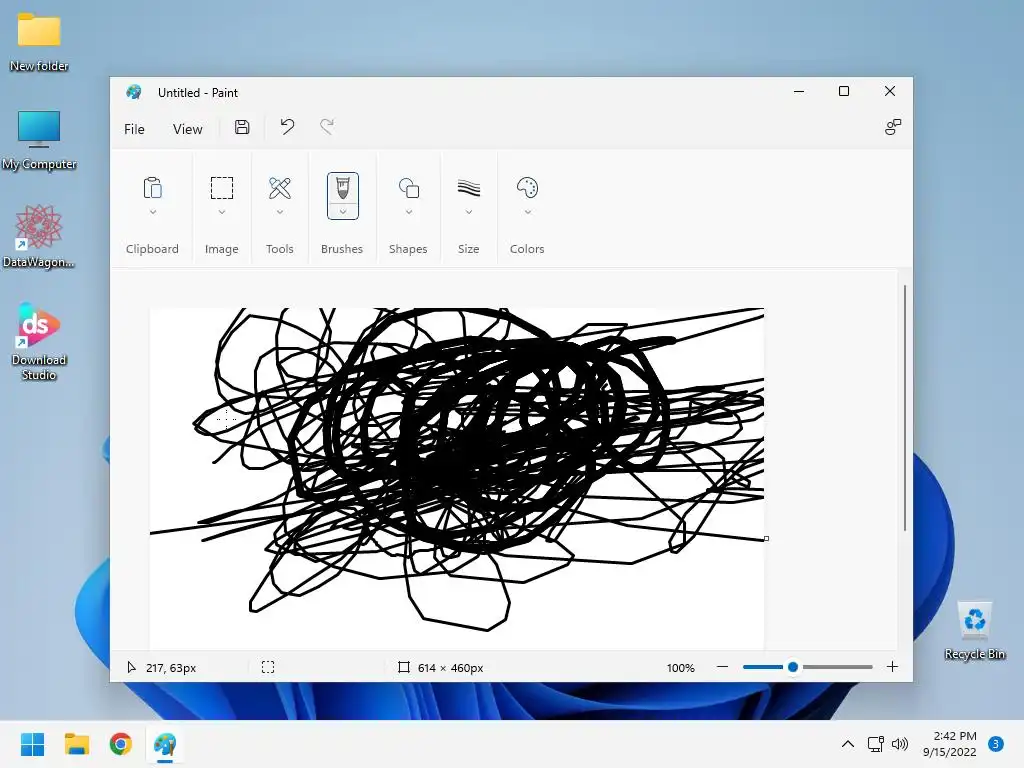Image resolution: width=1024 pixels, height=768 pixels.
Task: Click the Clipboard paste icon
Action: click(x=152, y=188)
